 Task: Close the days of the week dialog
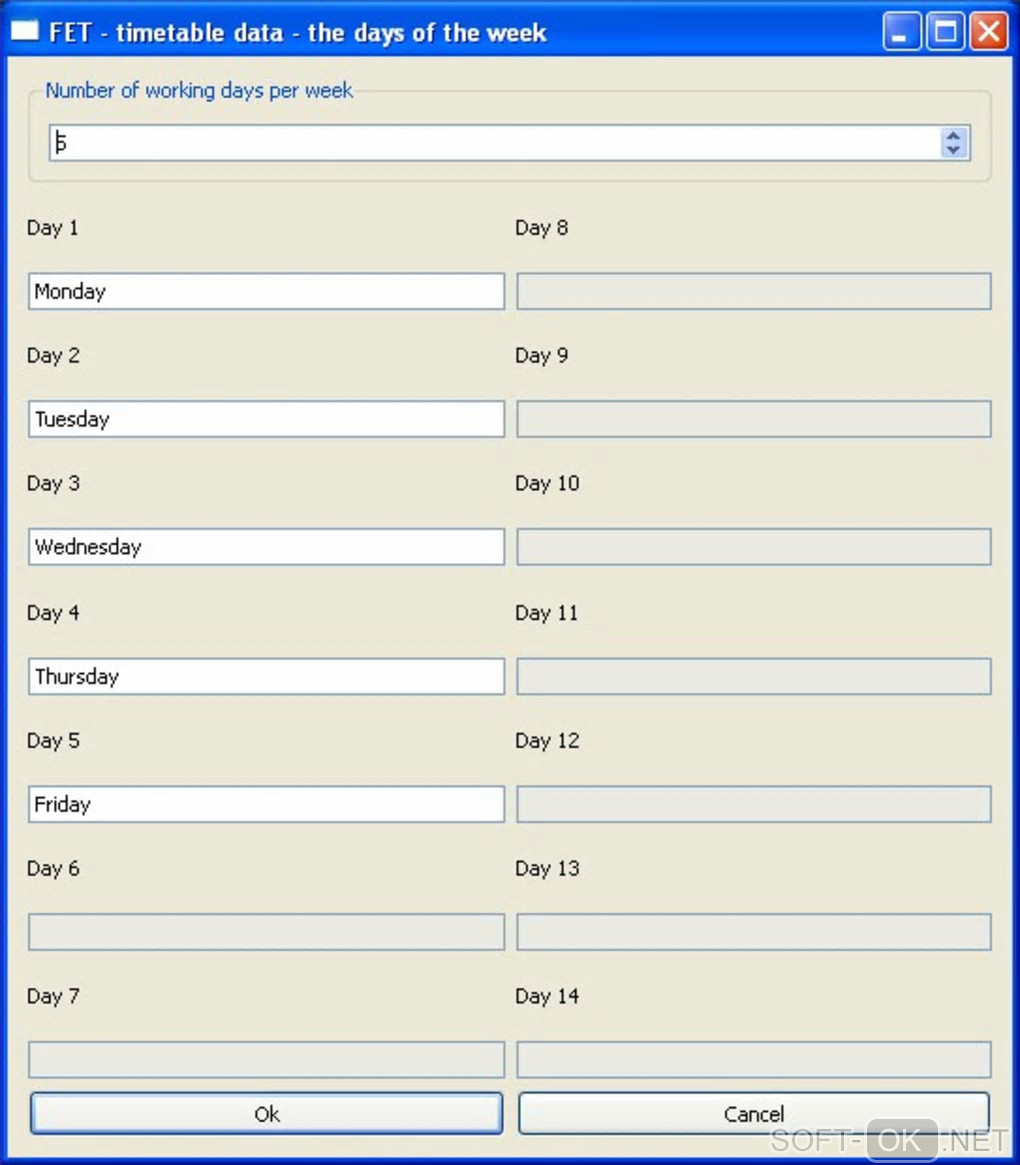point(988,32)
